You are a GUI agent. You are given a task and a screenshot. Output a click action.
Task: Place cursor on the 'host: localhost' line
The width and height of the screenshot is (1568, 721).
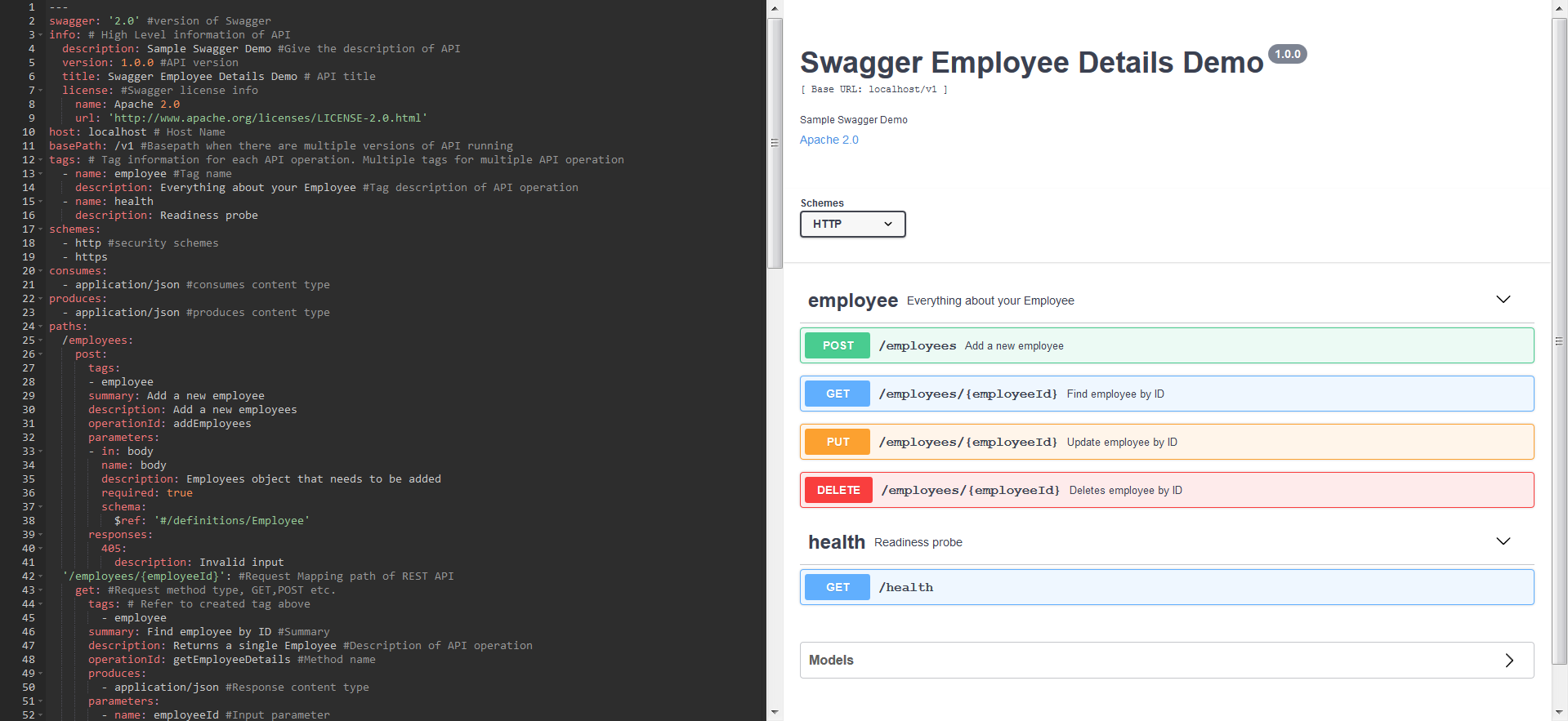point(136,132)
